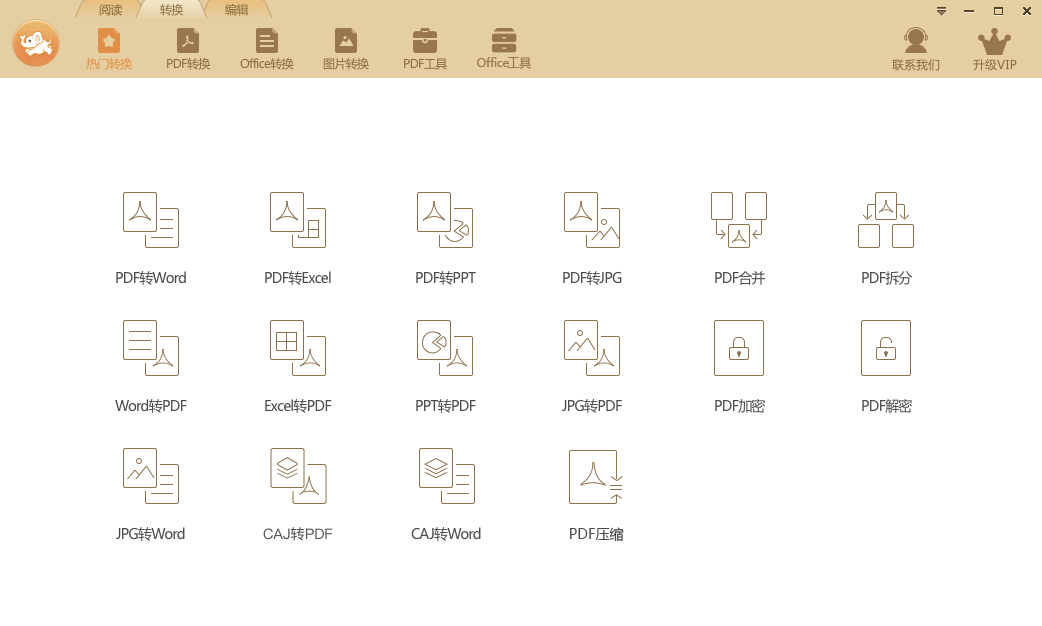The image size is (1042, 626).
Task: Select the Word转PDF conversion icon
Action: click(151, 348)
